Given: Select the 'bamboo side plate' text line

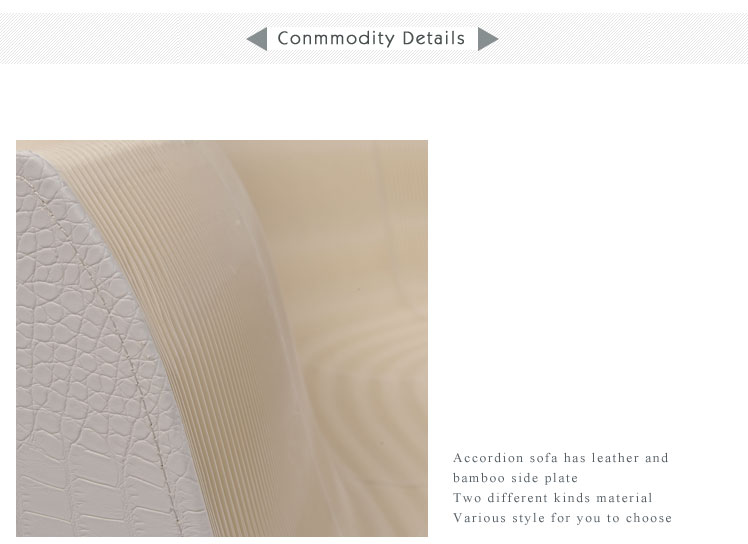Looking at the screenshot, I should click(x=515, y=478).
